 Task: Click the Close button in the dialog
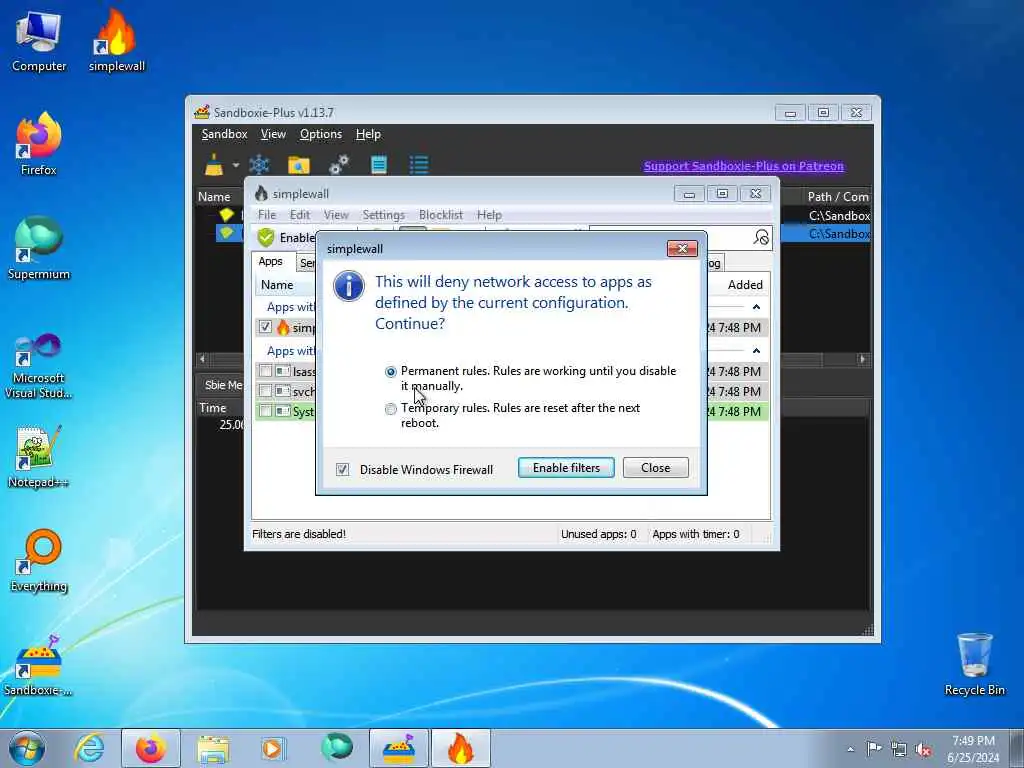[x=656, y=468]
